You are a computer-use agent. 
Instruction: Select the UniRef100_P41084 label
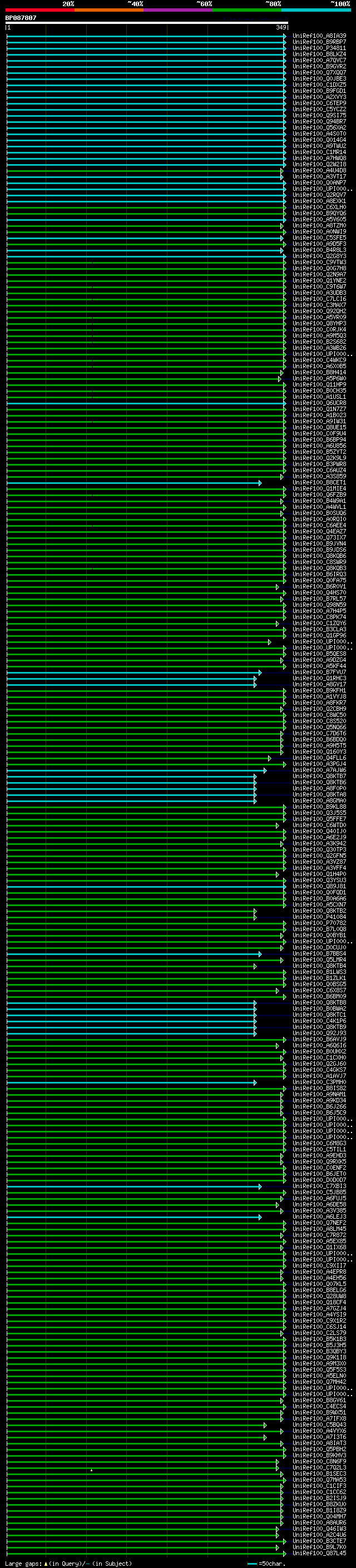point(319,917)
